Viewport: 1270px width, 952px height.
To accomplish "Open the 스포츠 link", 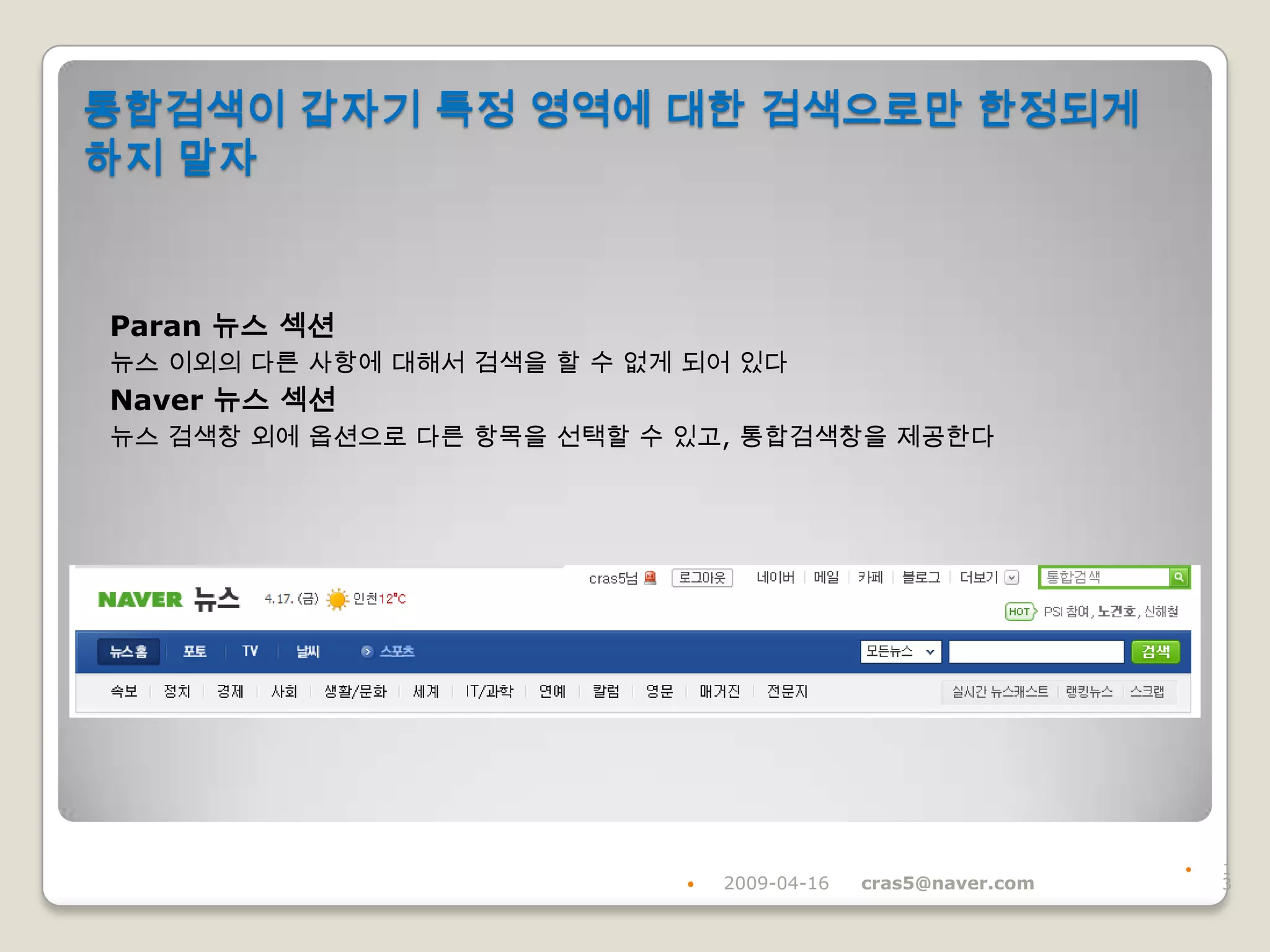I will 397,651.
